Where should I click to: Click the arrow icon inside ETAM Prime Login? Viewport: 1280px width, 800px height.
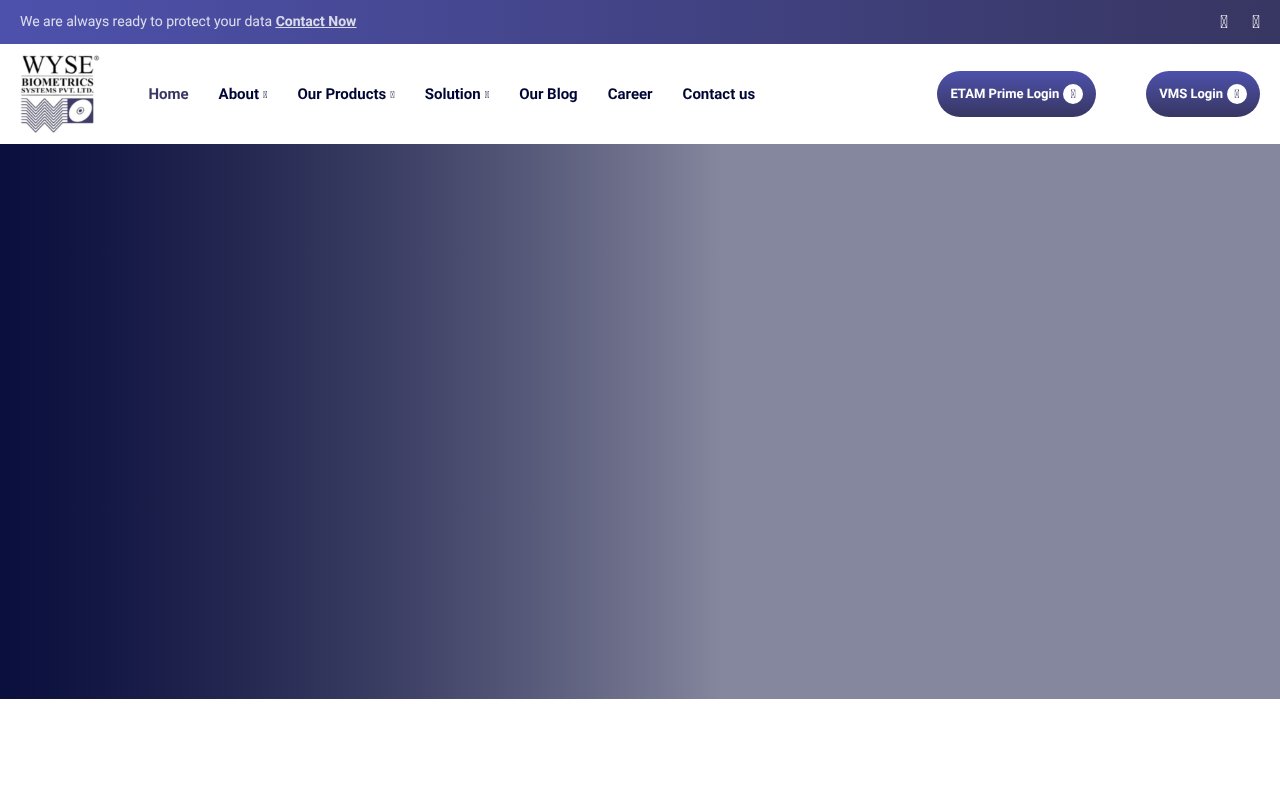tap(1073, 93)
